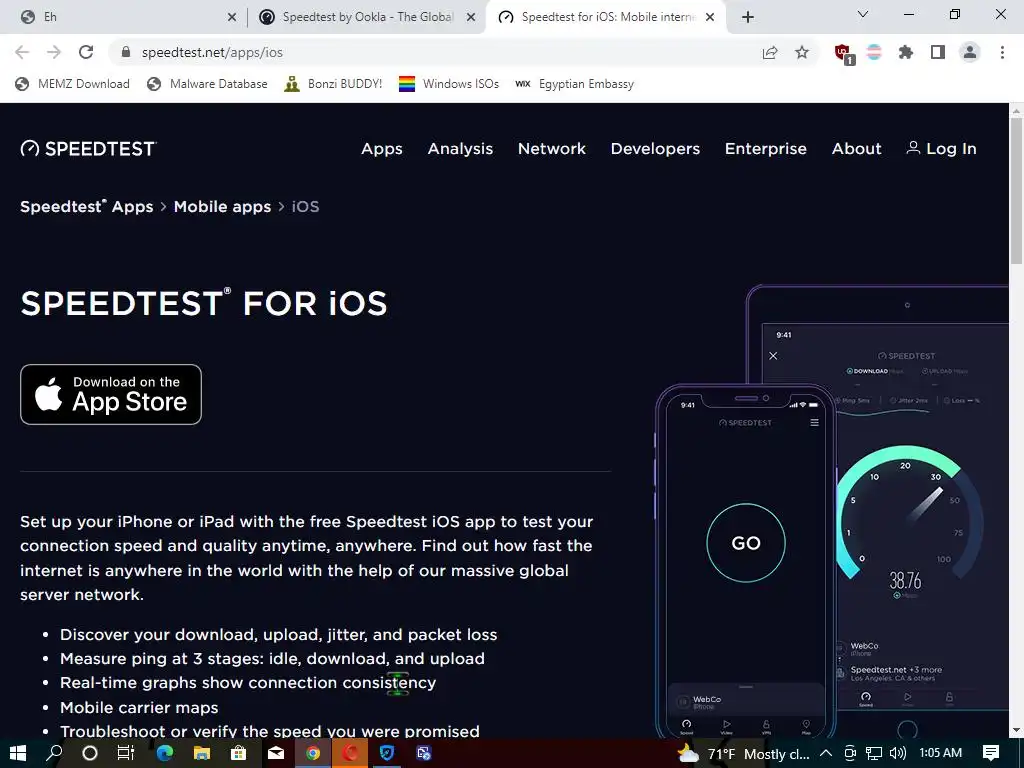Screen dimensions: 1024x768
Task: Open the red Opera icon on taskbar
Action: 350,753
